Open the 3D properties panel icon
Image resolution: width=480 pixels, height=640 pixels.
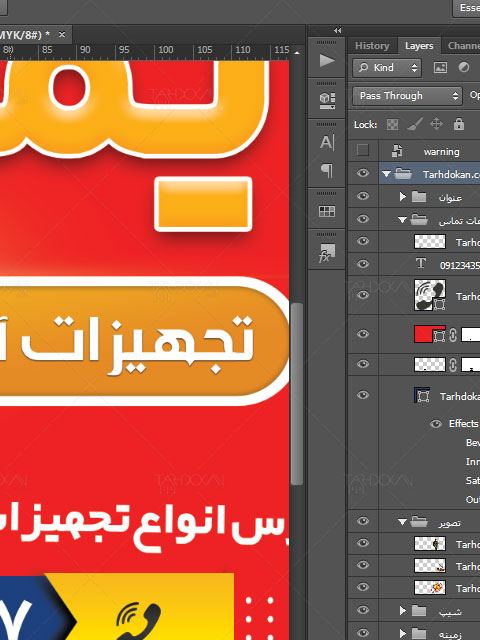point(327,100)
